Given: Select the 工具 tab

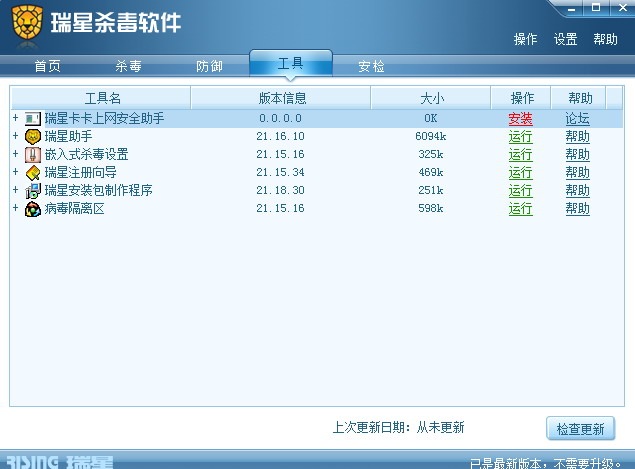Looking at the screenshot, I should coord(291,63).
